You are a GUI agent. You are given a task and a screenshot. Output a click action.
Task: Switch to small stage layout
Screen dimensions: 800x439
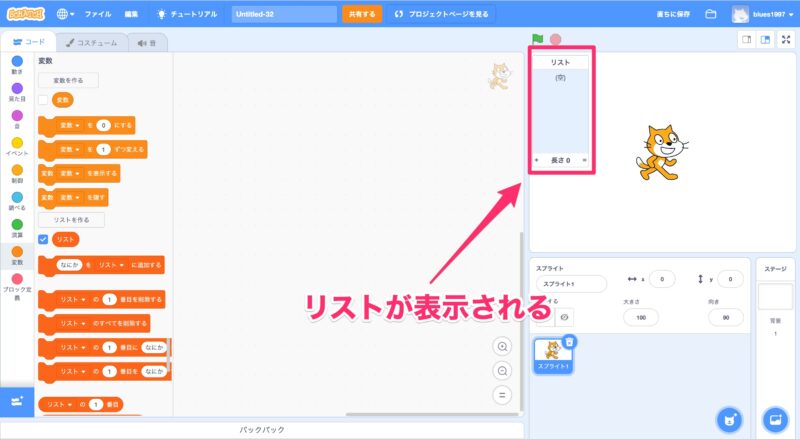746,39
